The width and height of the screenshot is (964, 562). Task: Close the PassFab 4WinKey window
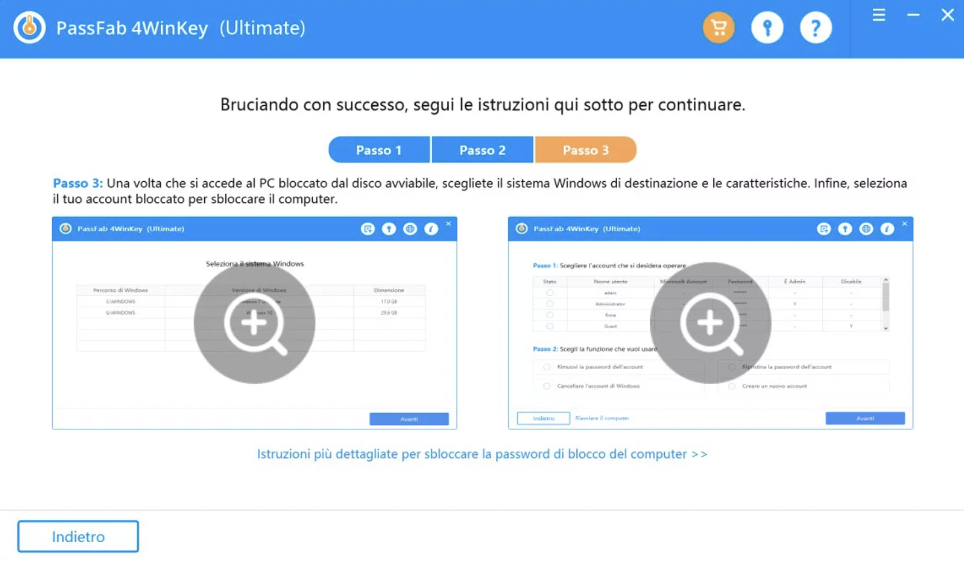point(947,15)
